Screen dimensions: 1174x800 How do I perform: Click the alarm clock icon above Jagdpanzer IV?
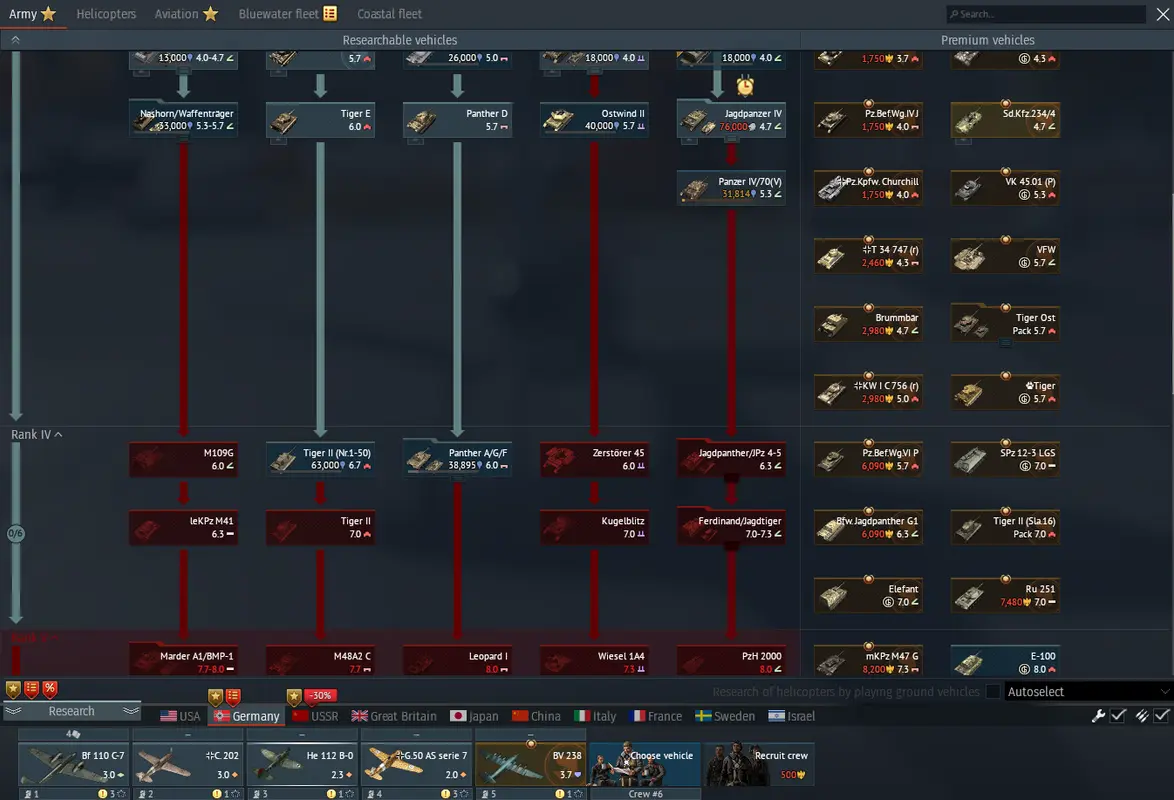point(745,85)
